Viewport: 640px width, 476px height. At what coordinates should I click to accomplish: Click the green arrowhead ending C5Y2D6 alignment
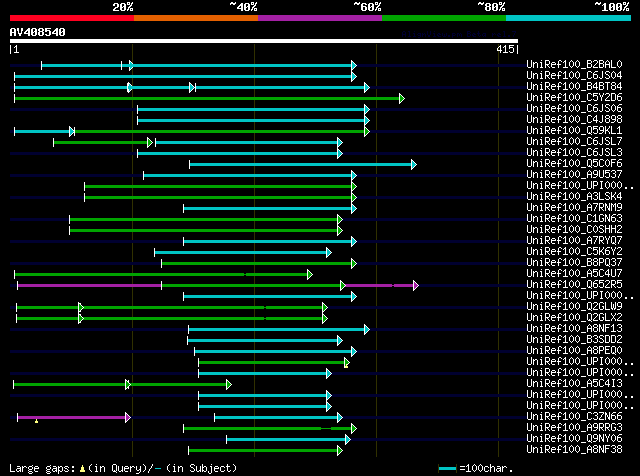tap(402, 98)
